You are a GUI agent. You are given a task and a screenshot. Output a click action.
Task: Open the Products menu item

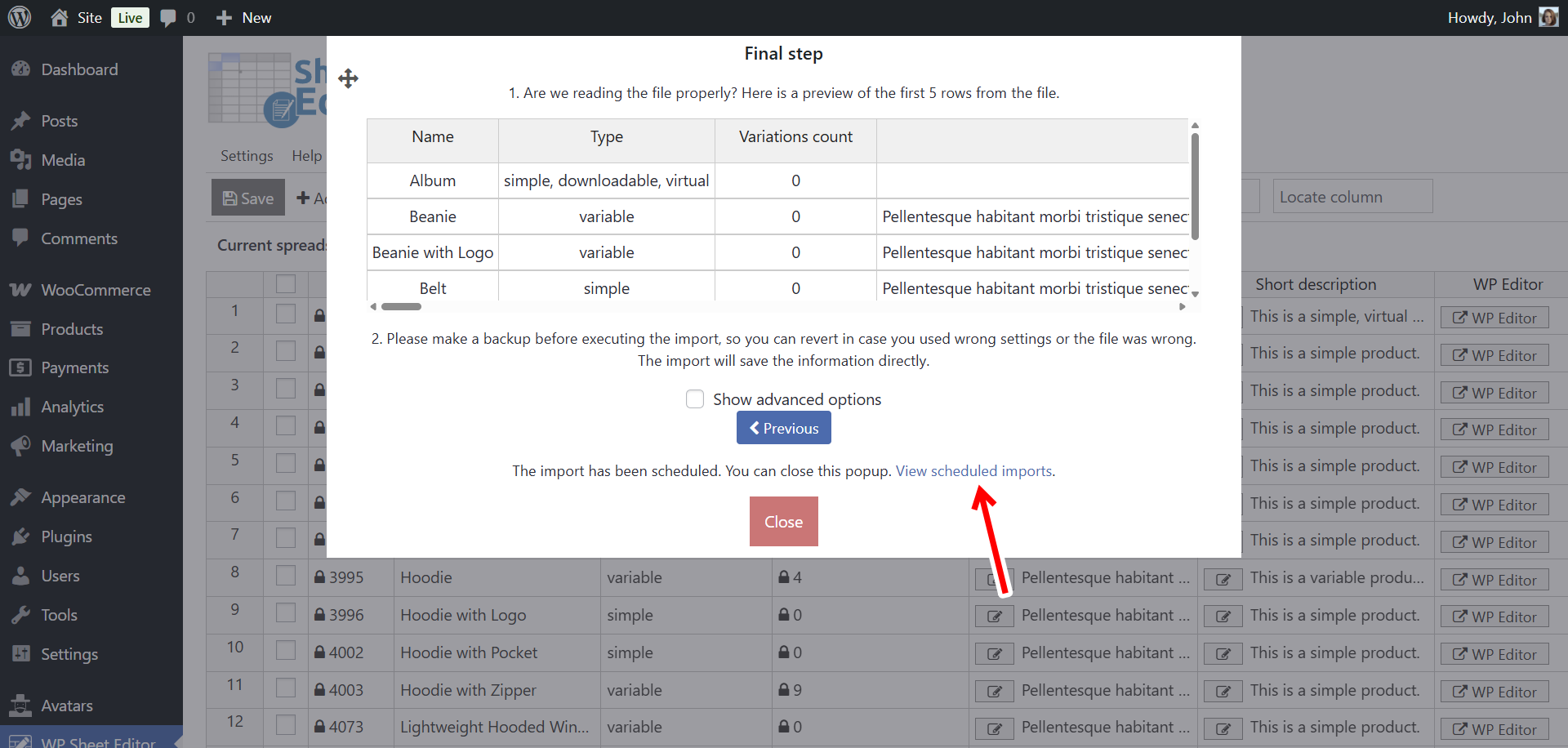(x=72, y=329)
